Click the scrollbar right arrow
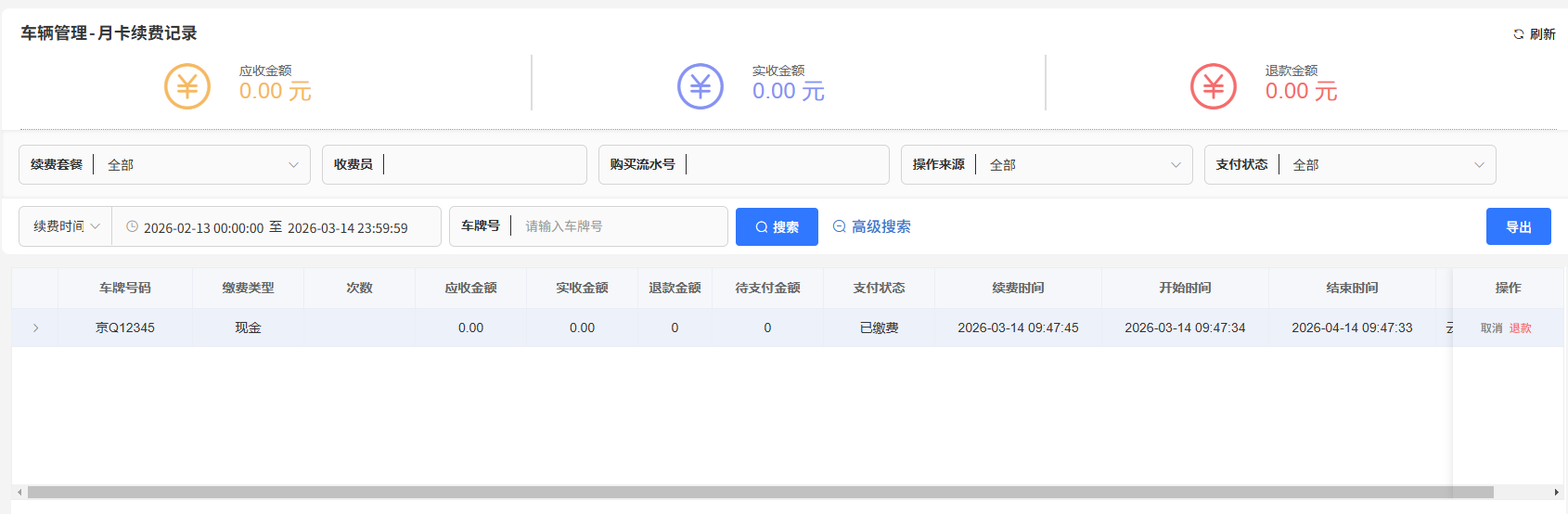 pos(1557,492)
